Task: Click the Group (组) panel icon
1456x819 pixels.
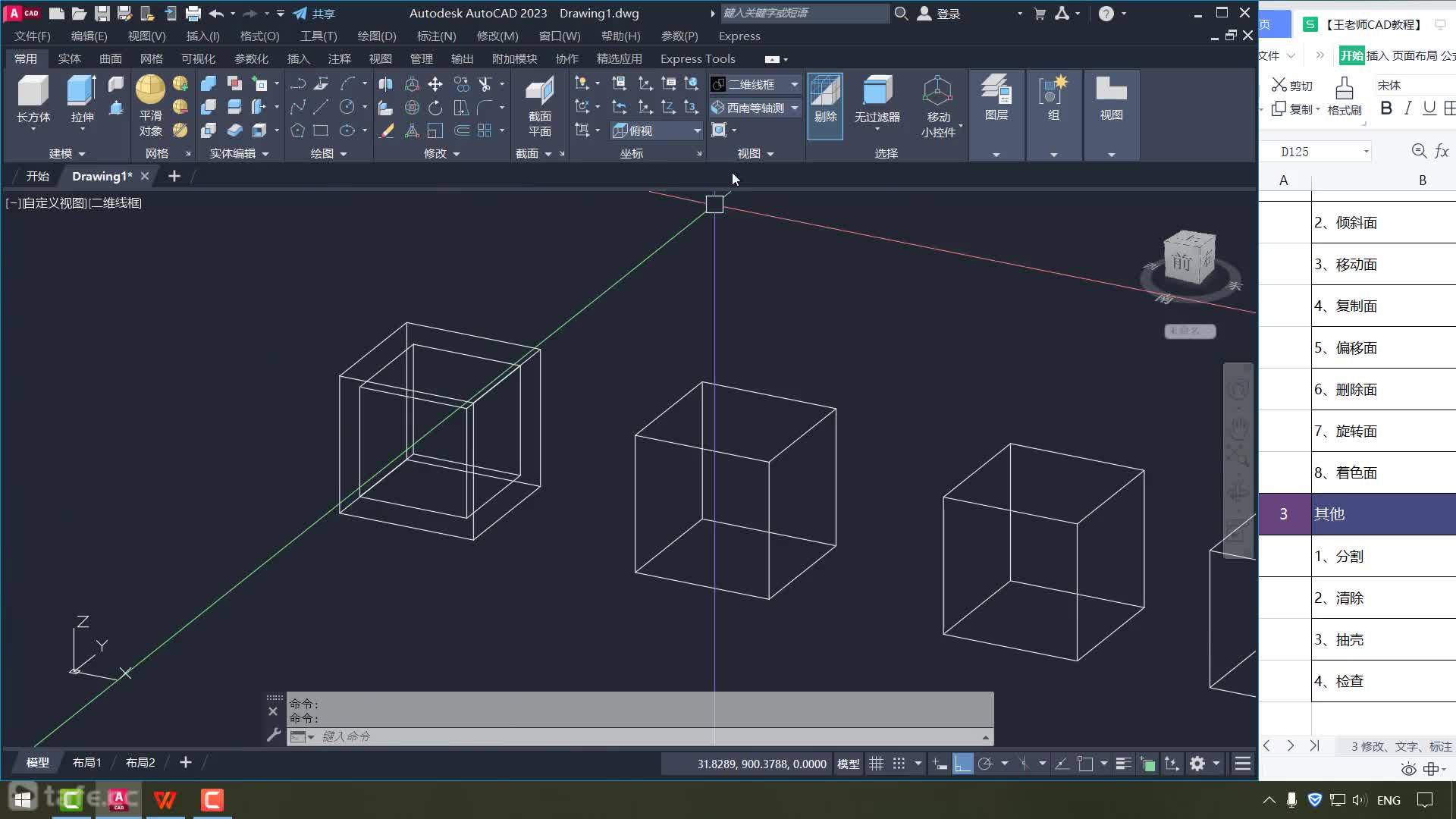Action: pyautogui.click(x=1053, y=89)
